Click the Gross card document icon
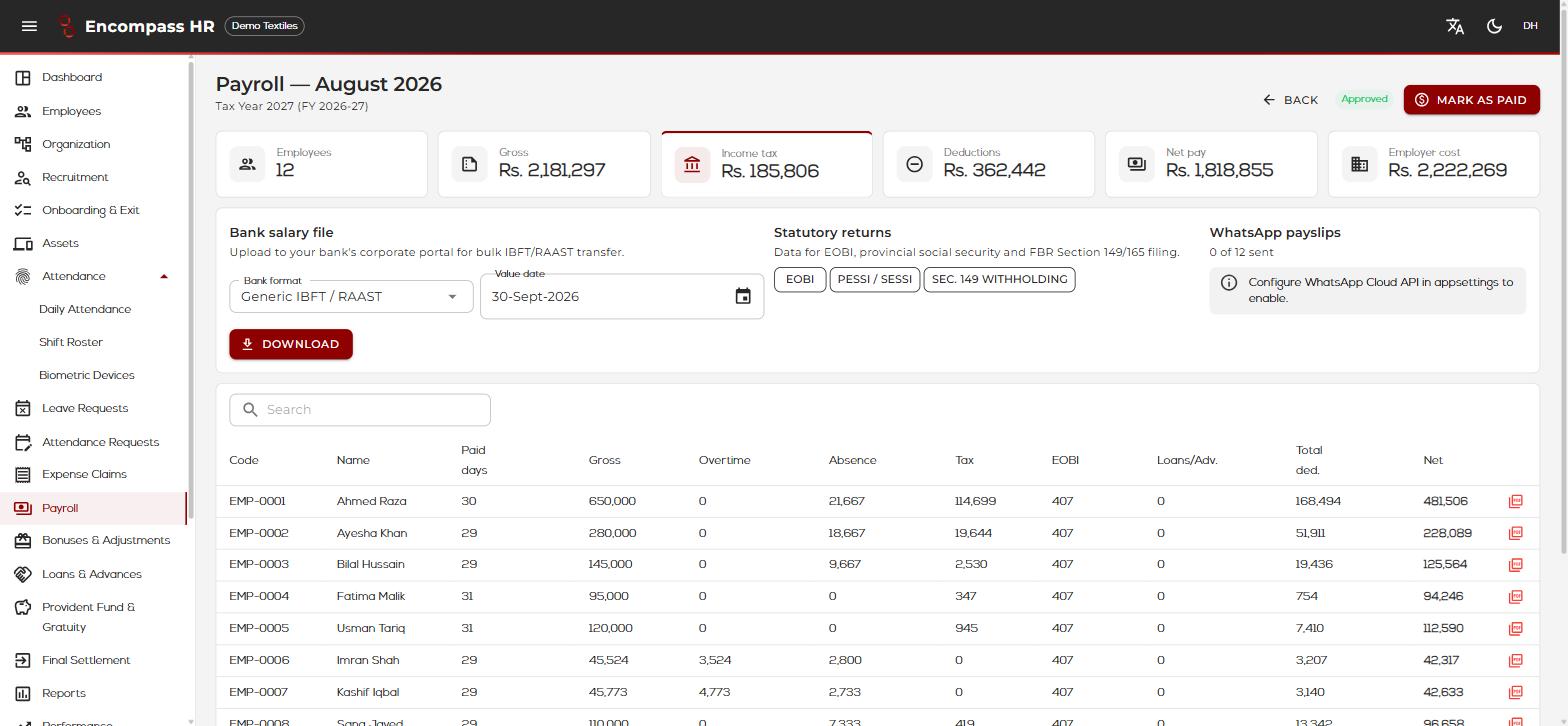 click(x=470, y=164)
